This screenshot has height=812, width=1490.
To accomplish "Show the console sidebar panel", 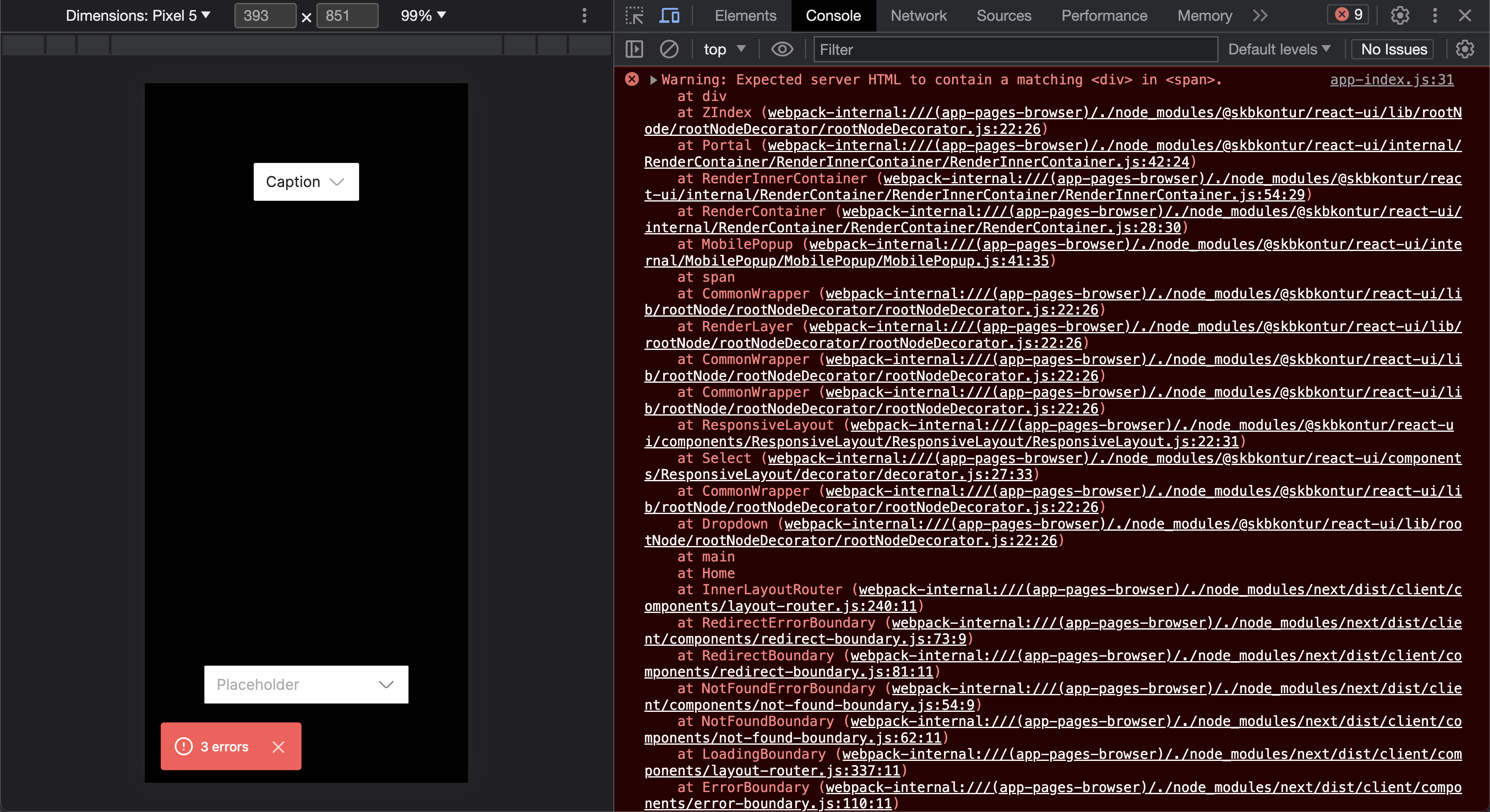I will 634,50.
